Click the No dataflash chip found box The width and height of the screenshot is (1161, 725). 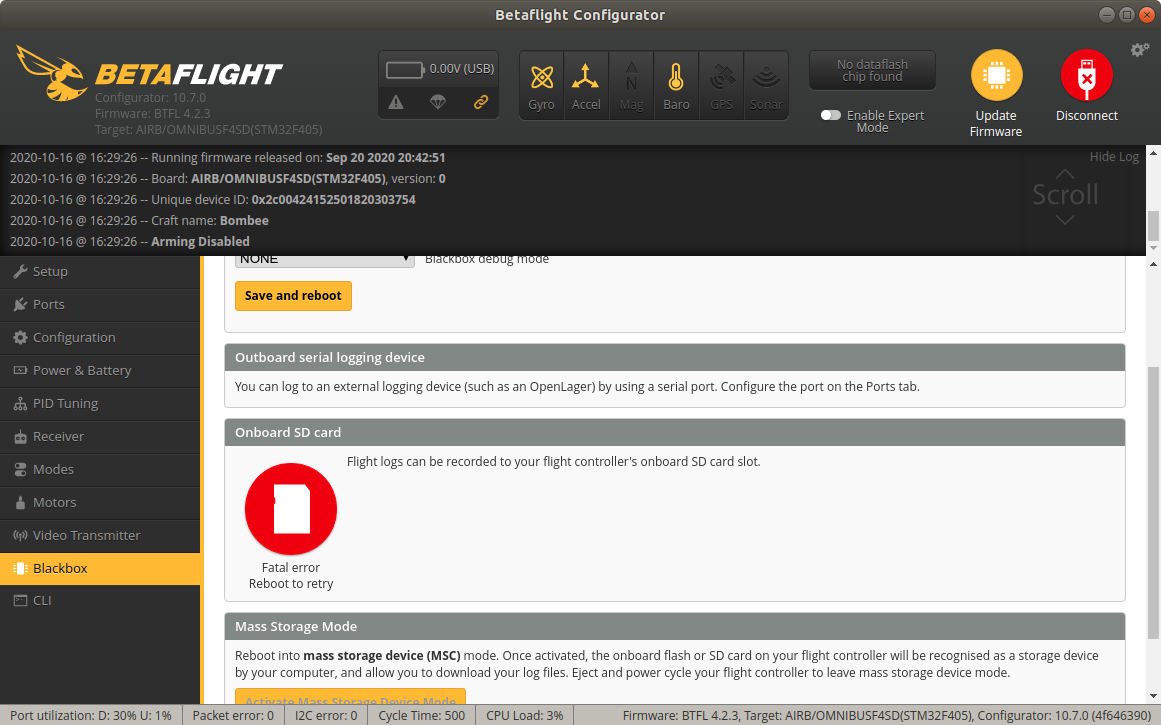872,70
